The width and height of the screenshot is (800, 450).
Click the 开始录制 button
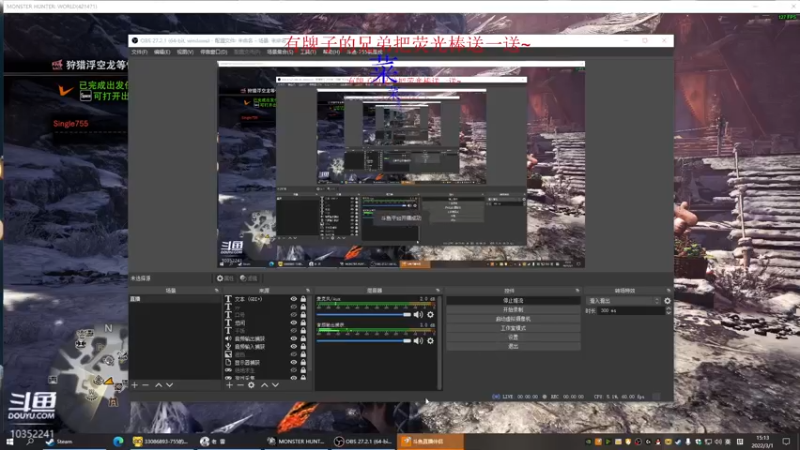pos(513,310)
